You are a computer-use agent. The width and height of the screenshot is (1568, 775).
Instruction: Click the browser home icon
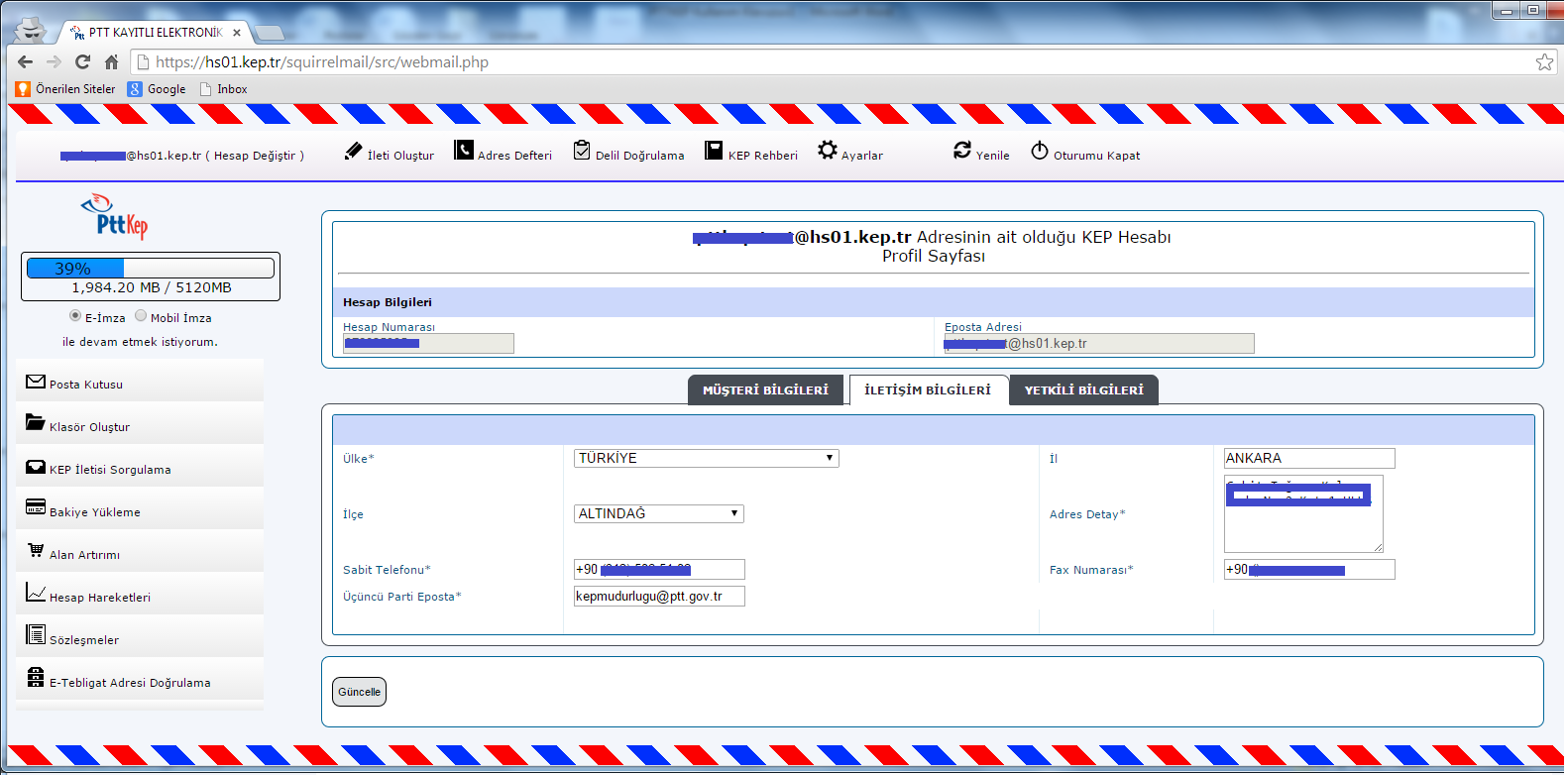point(111,61)
